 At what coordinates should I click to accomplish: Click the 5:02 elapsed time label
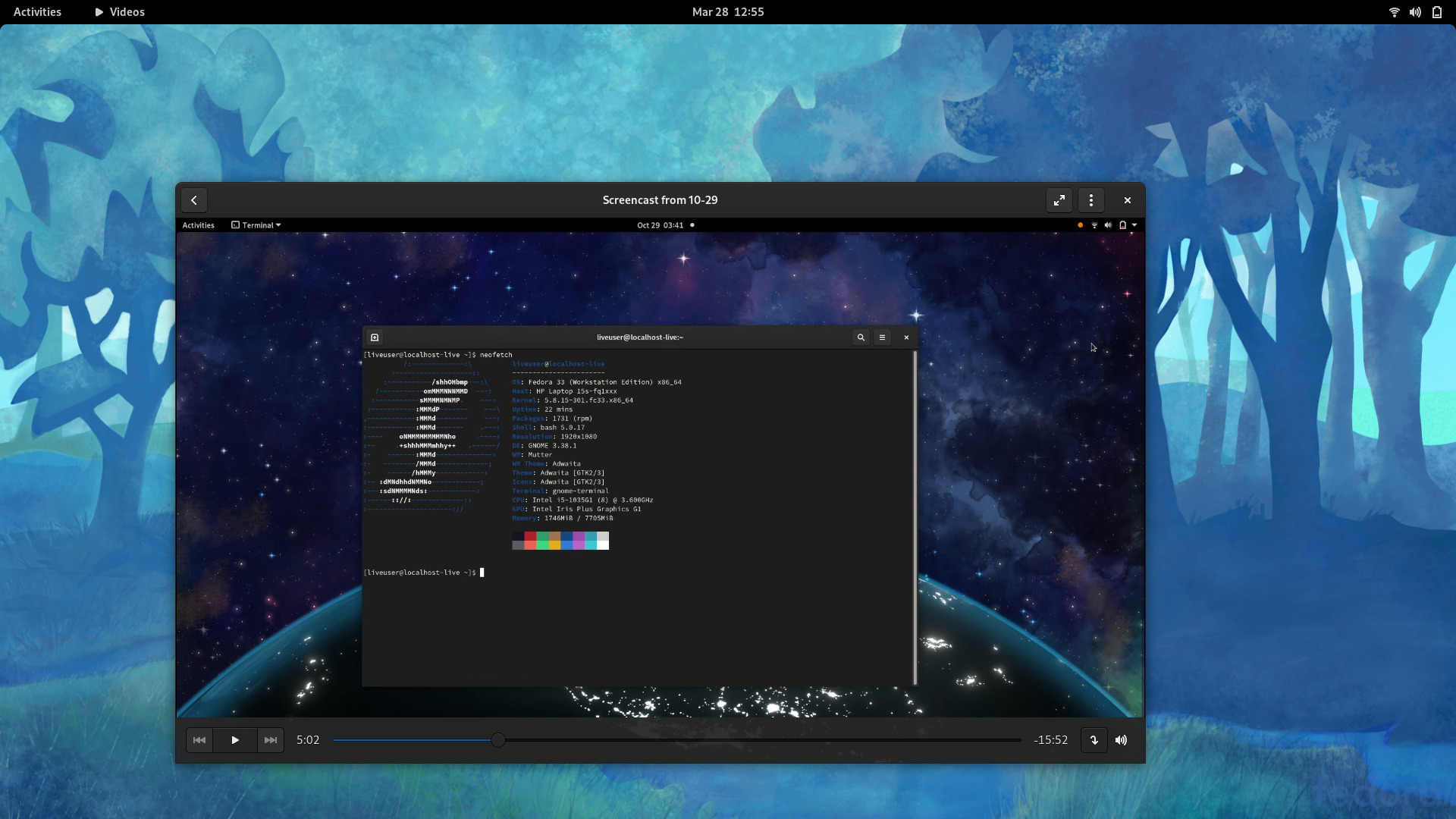pyautogui.click(x=307, y=739)
